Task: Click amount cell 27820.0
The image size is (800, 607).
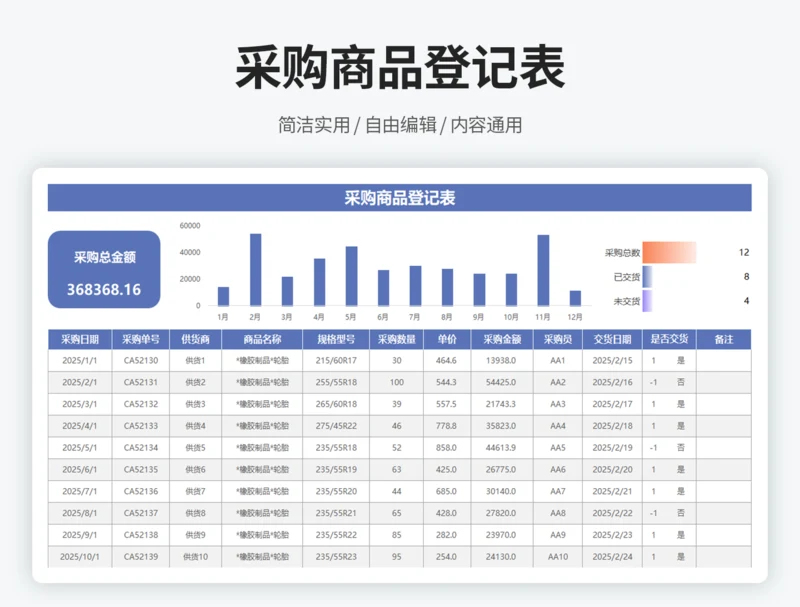Action: pos(501,513)
